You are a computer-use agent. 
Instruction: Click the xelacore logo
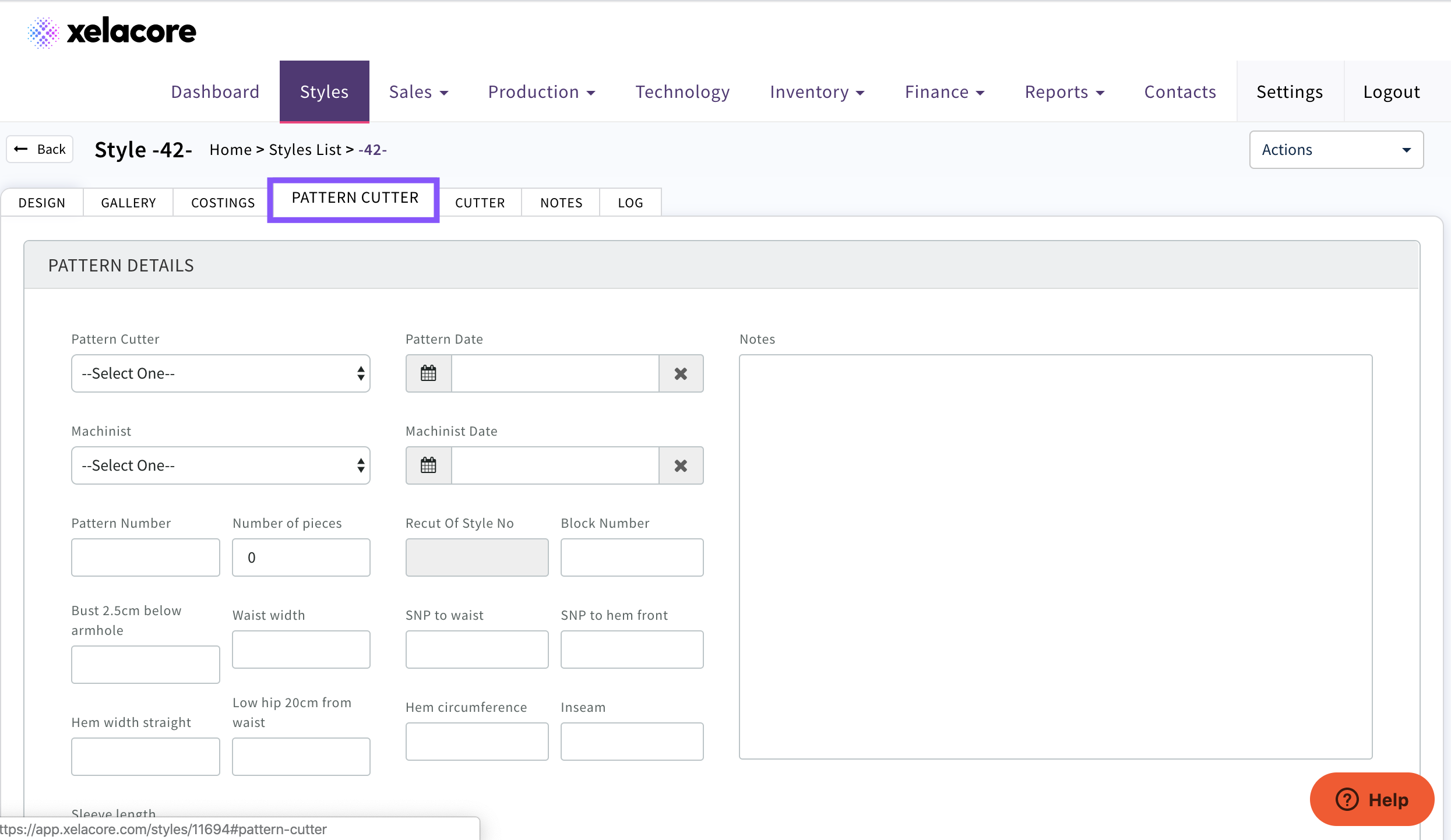pyautogui.click(x=112, y=31)
